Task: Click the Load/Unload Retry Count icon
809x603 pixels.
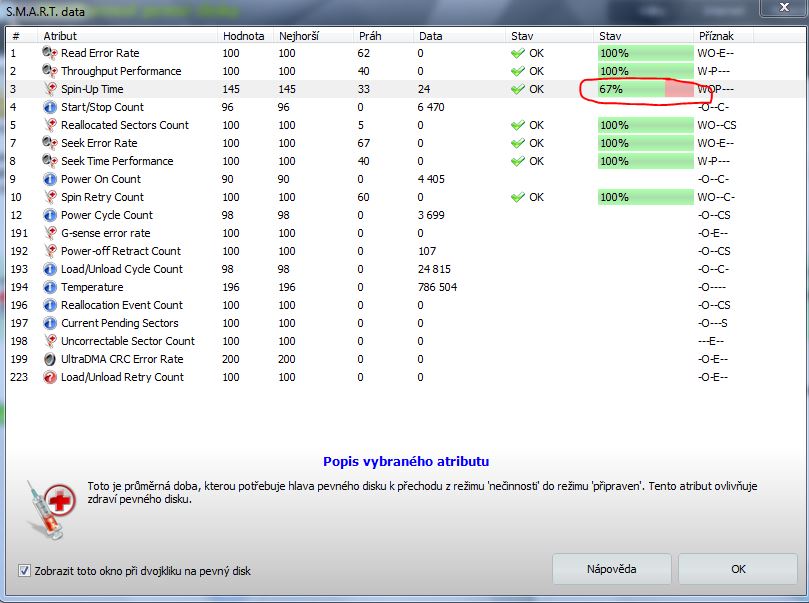Action: point(50,377)
